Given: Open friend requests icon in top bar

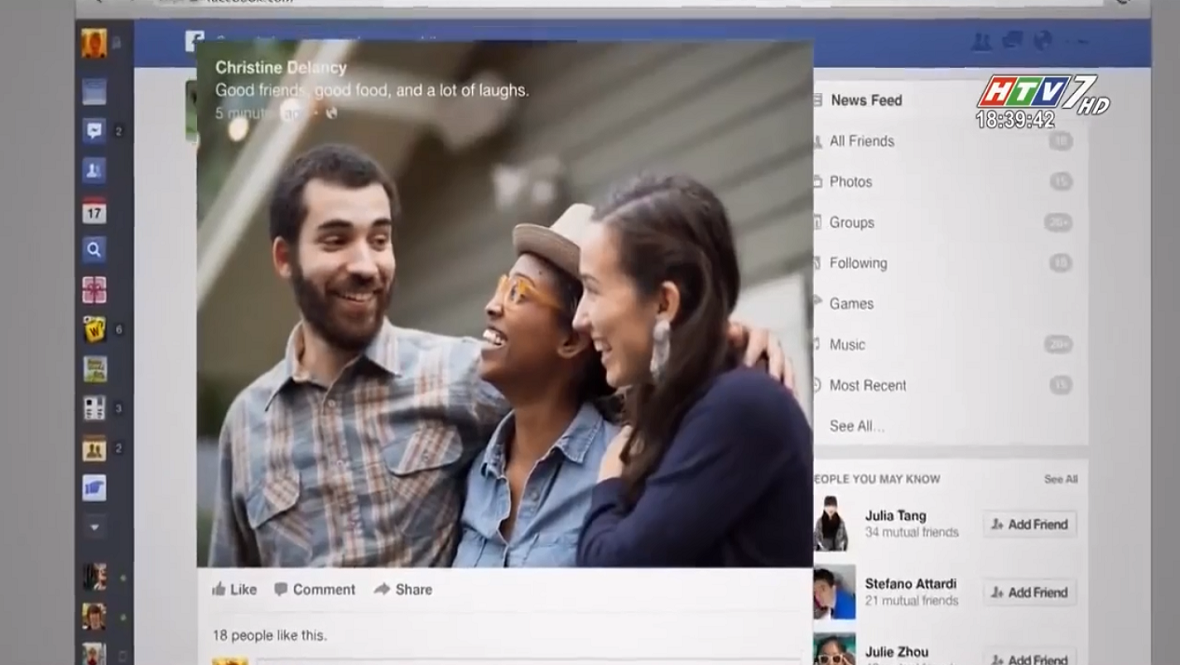Looking at the screenshot, I should (981, 41).
